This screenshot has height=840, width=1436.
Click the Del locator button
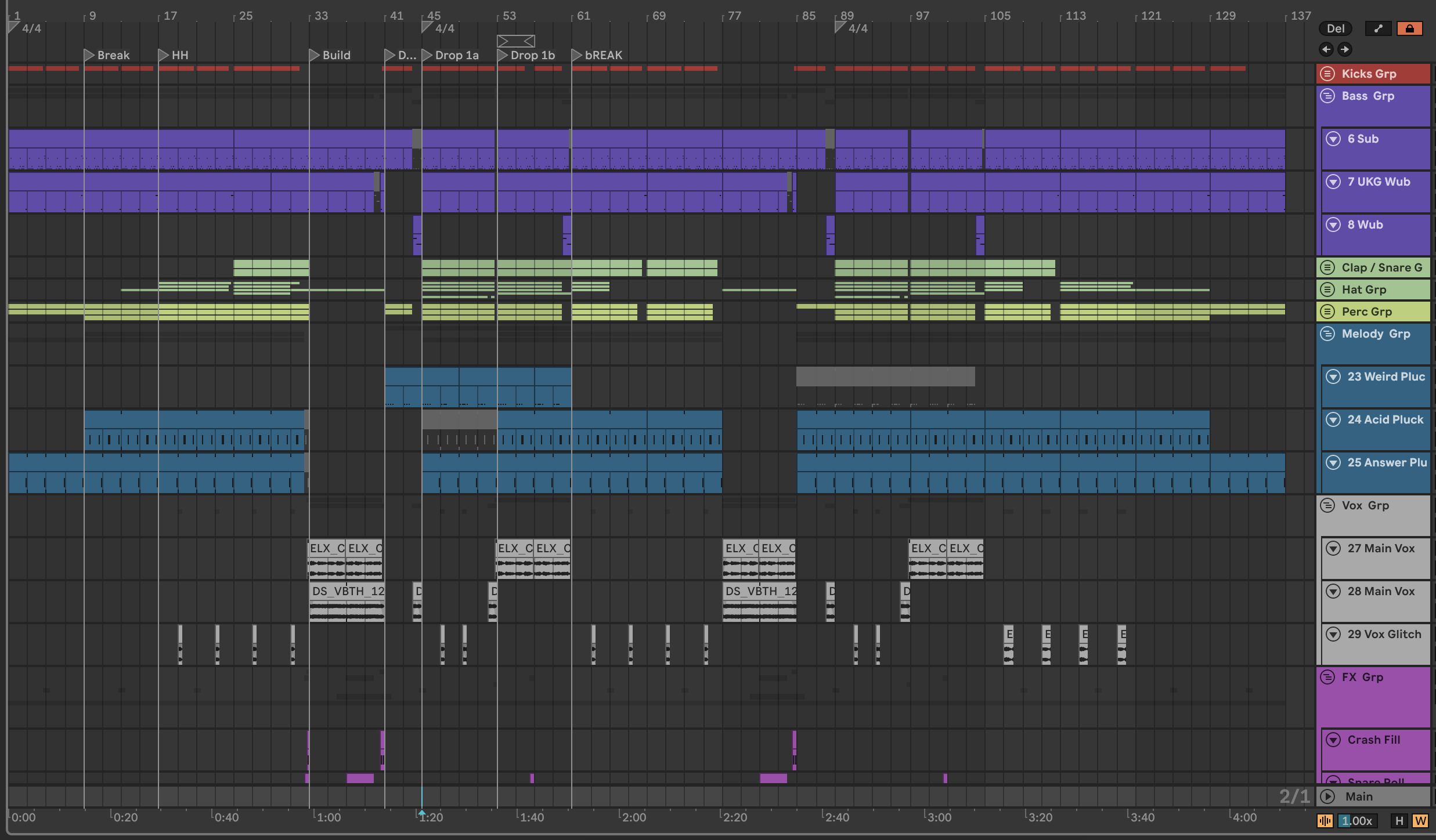(x=1335, y=28)
